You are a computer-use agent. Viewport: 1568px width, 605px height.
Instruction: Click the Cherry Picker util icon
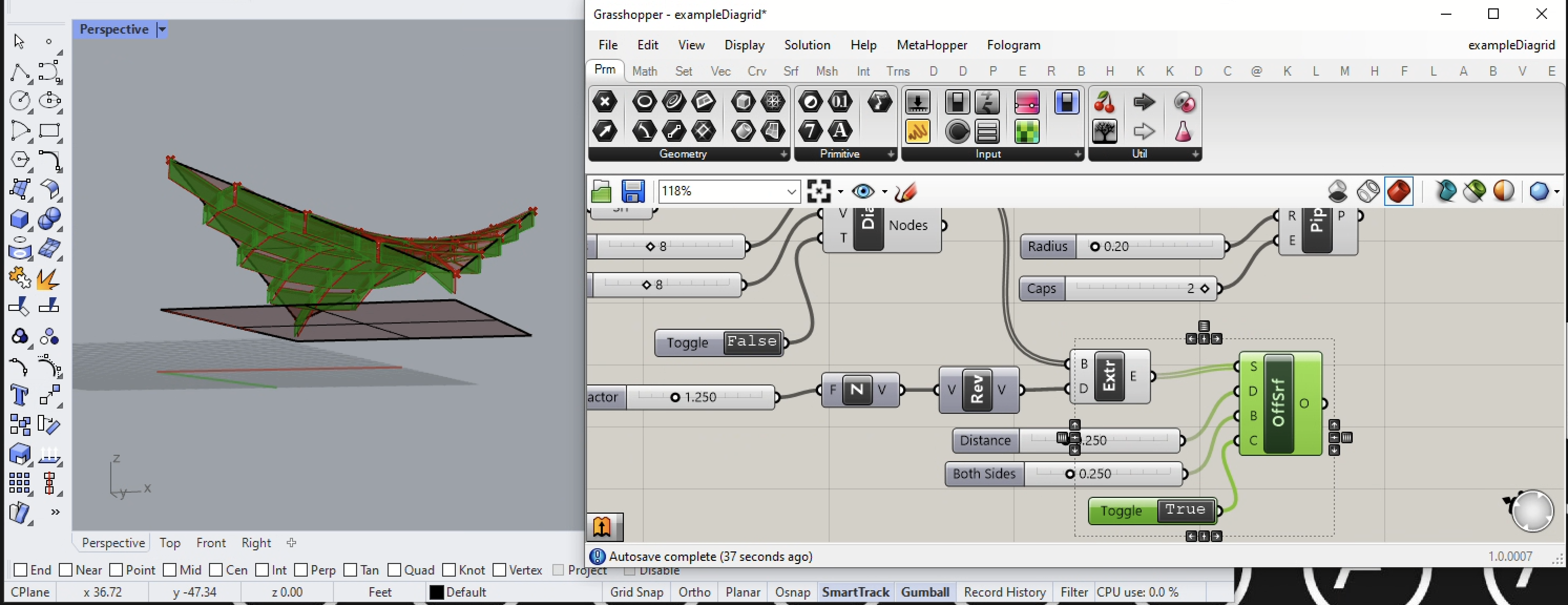[1104, 102]
